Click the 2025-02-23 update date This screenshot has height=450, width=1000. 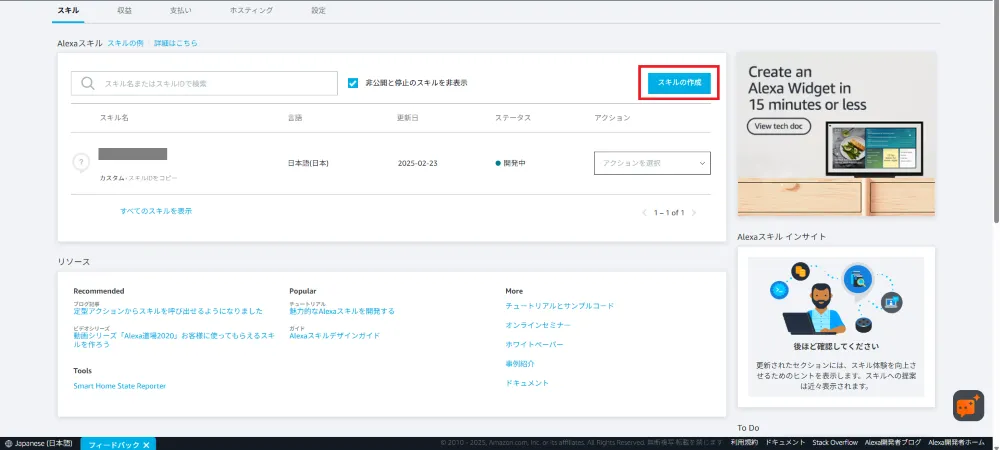[418, 163]
